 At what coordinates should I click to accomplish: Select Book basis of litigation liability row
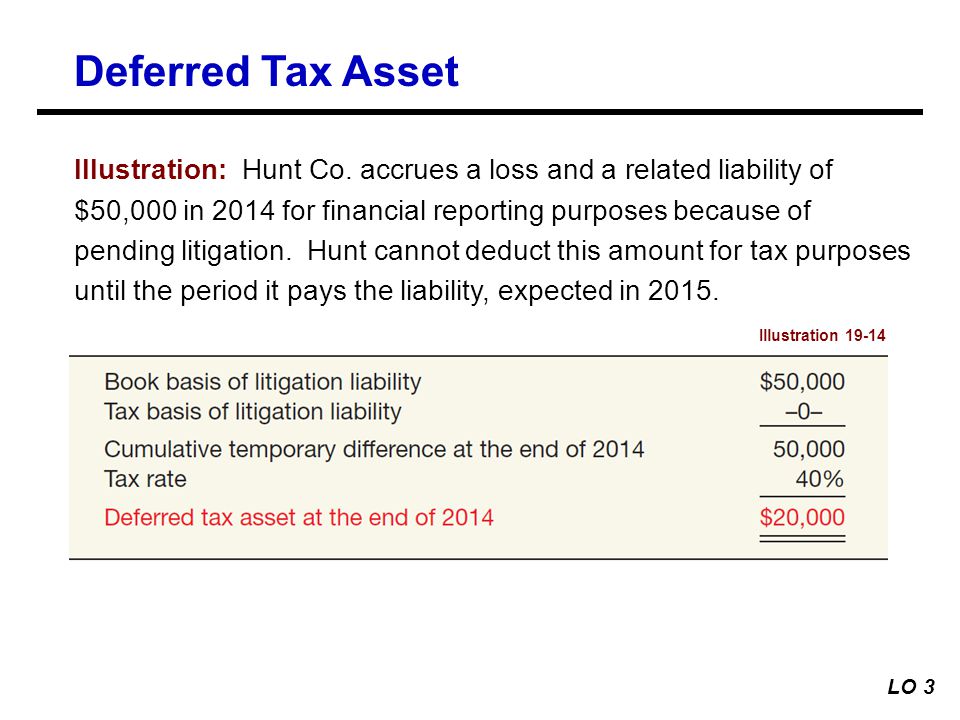[474, 382]
